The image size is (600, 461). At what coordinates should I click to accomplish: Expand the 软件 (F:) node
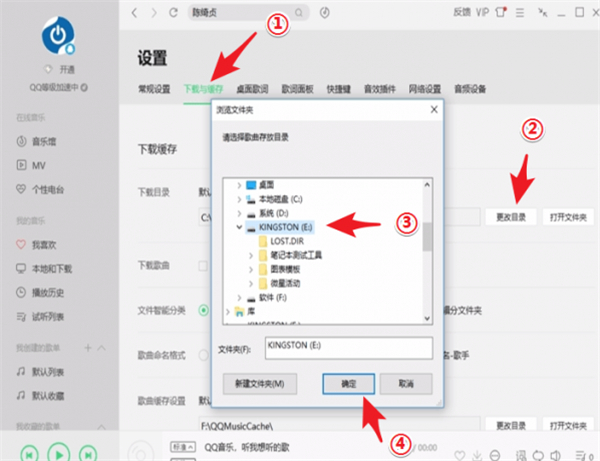tap(239, 298)
